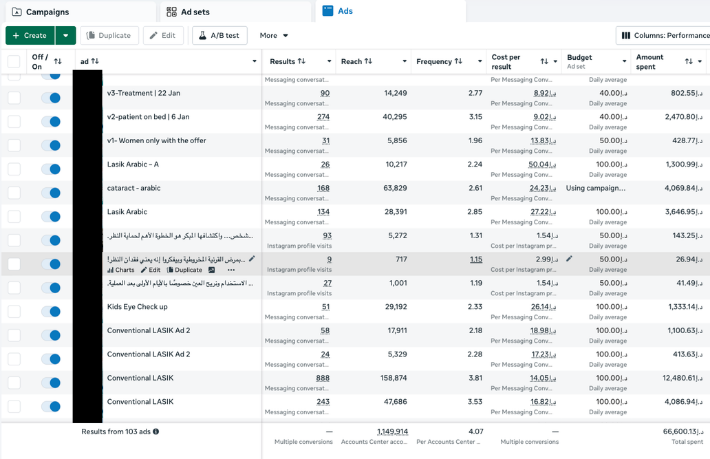Sort ads by the ad name column arrows
710x459 pixels.
pos(95,61)
